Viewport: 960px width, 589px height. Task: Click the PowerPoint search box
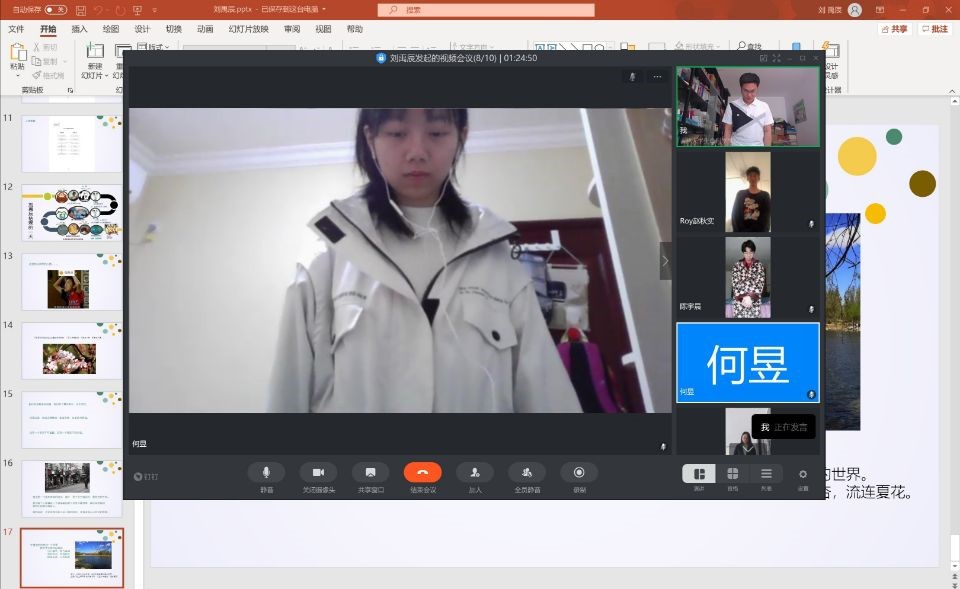(486, 9)
